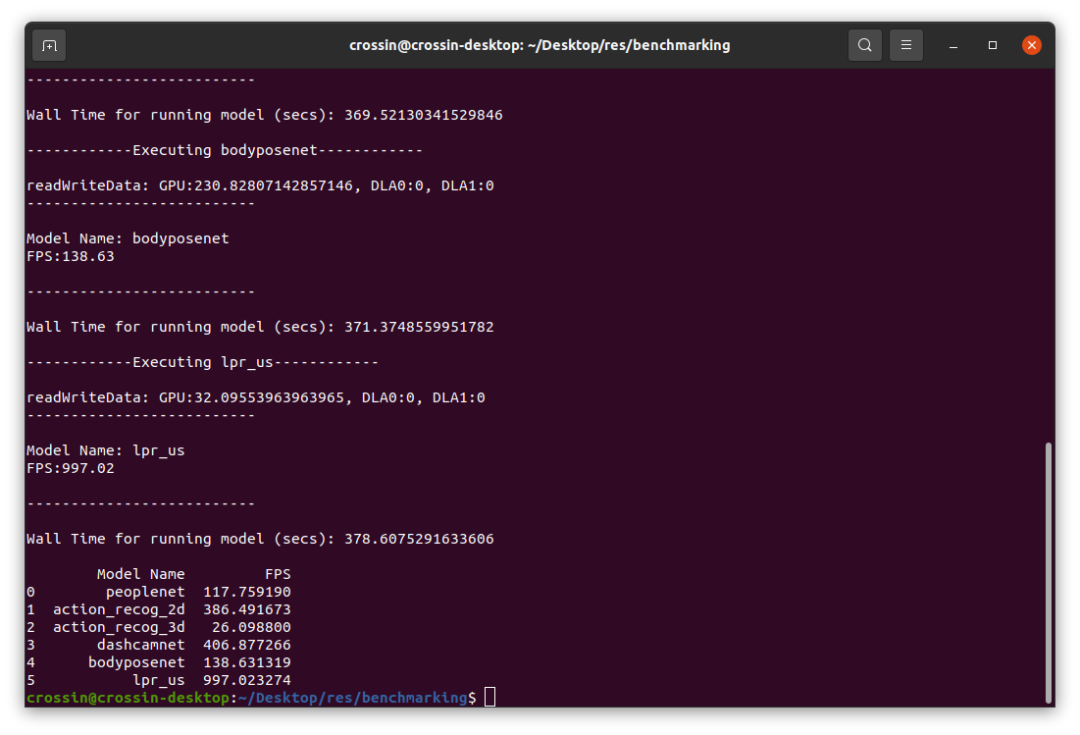This screenshot has width=1080, height=735.
Task: Click 'dashcamnet' in the summary table
Action: click(141, 645)
